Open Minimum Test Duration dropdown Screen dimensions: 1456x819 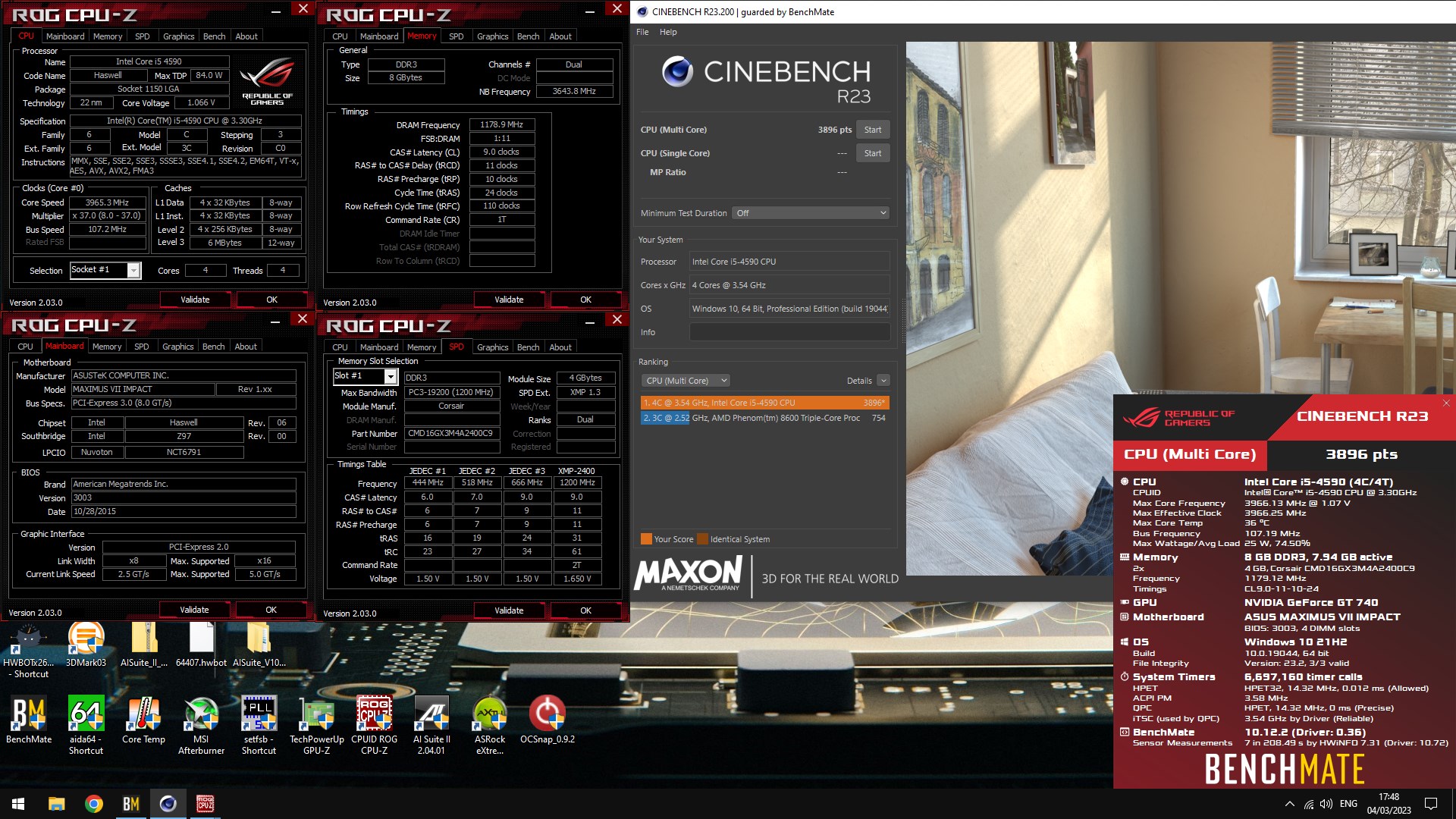coord(810,213)
